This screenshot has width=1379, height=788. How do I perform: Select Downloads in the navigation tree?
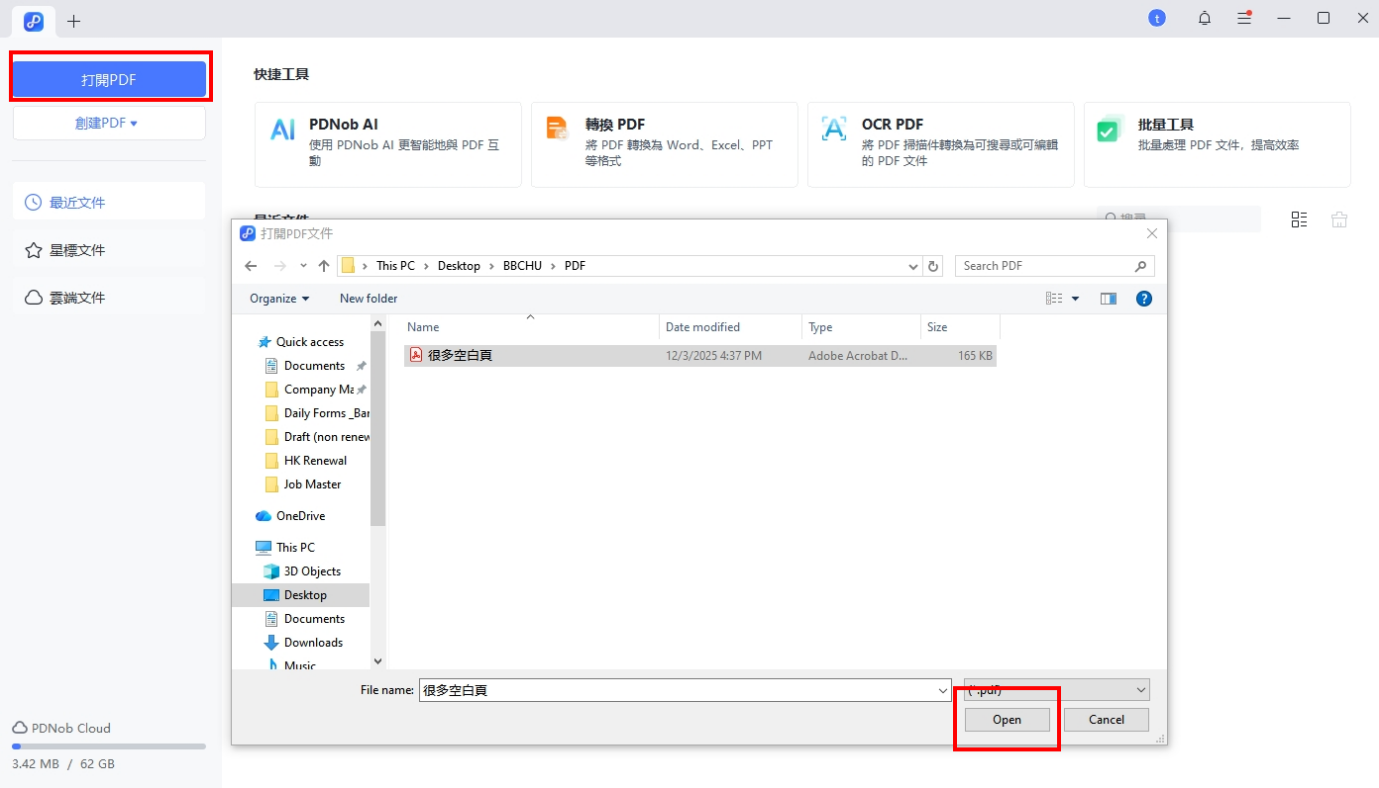pos(312,643)
